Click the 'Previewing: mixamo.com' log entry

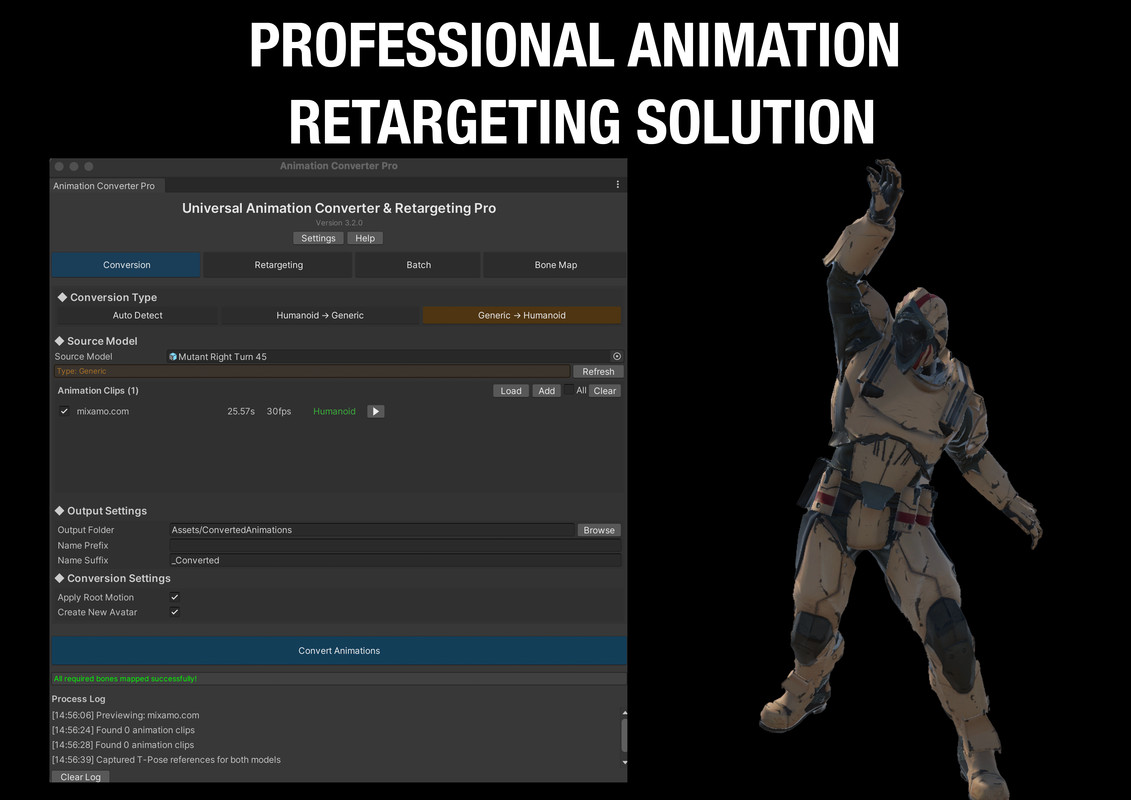pyautogui.click(x=126, y=716)
